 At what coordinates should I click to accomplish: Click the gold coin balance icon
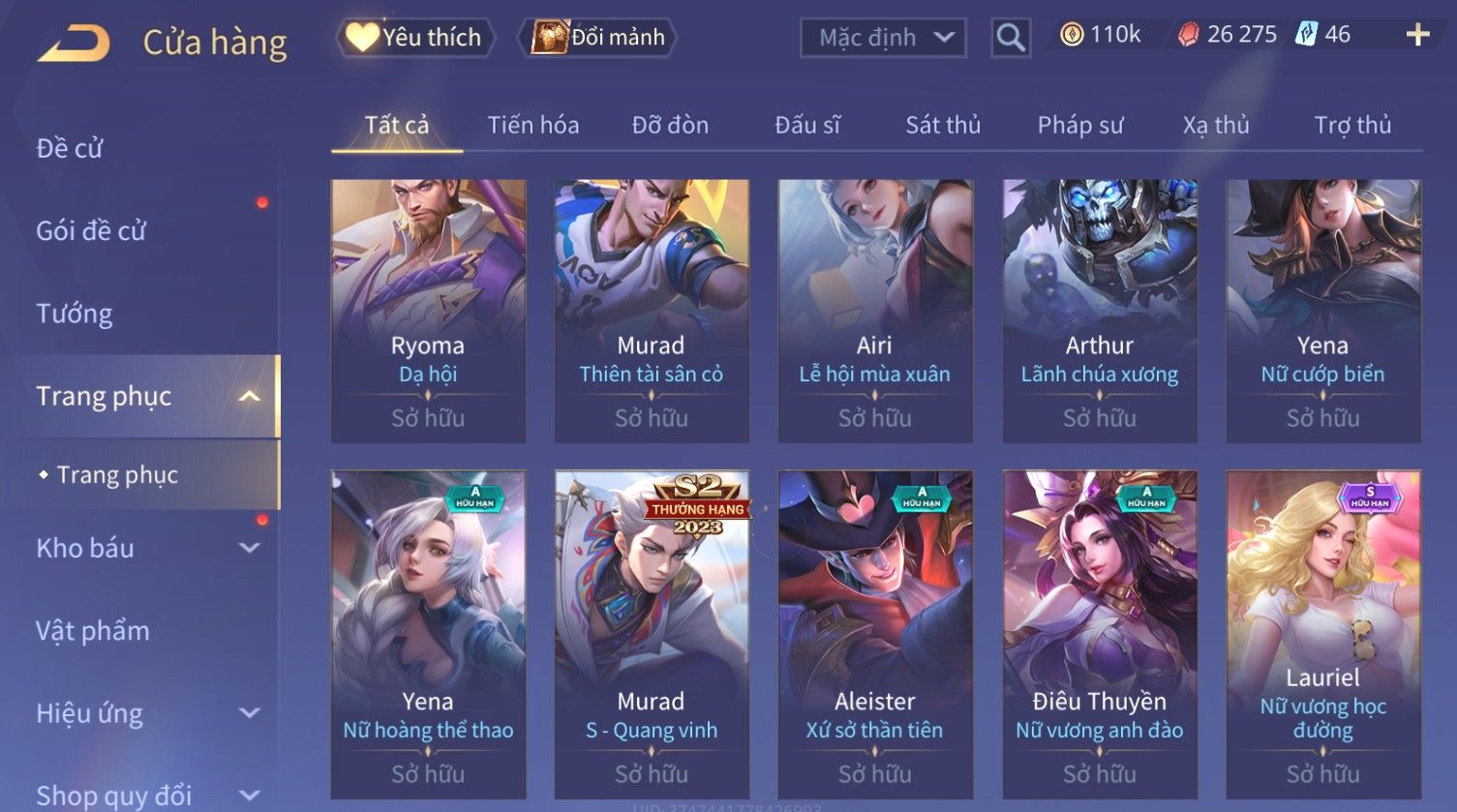click(x=1072, y=35)
